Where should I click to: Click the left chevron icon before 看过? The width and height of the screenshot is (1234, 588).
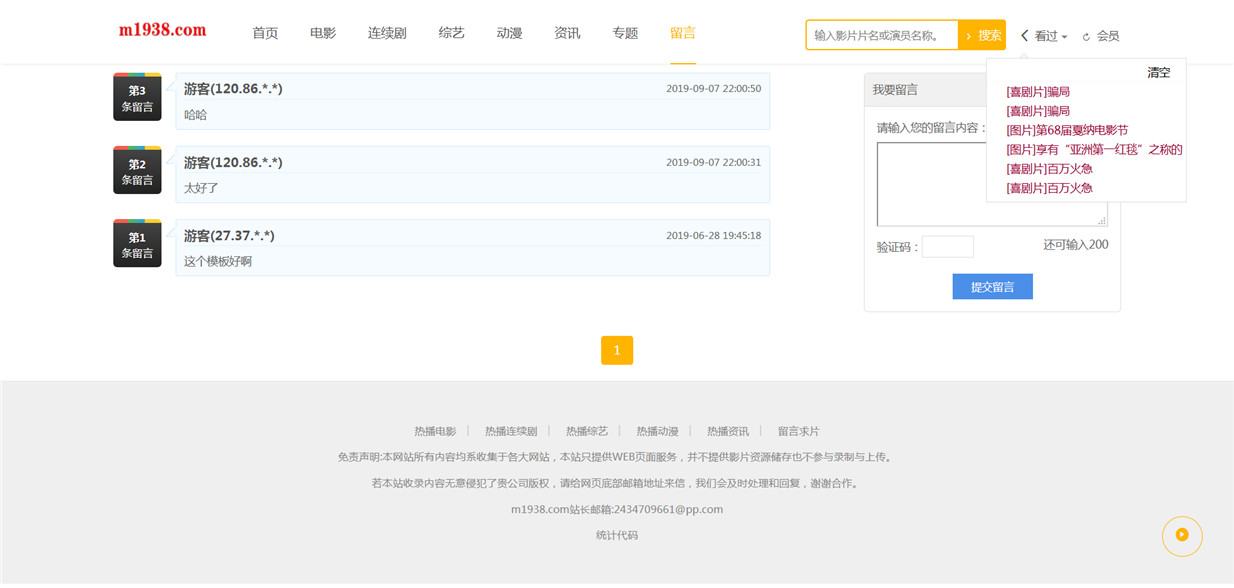pyautogui.click(x=1025, y=35)
